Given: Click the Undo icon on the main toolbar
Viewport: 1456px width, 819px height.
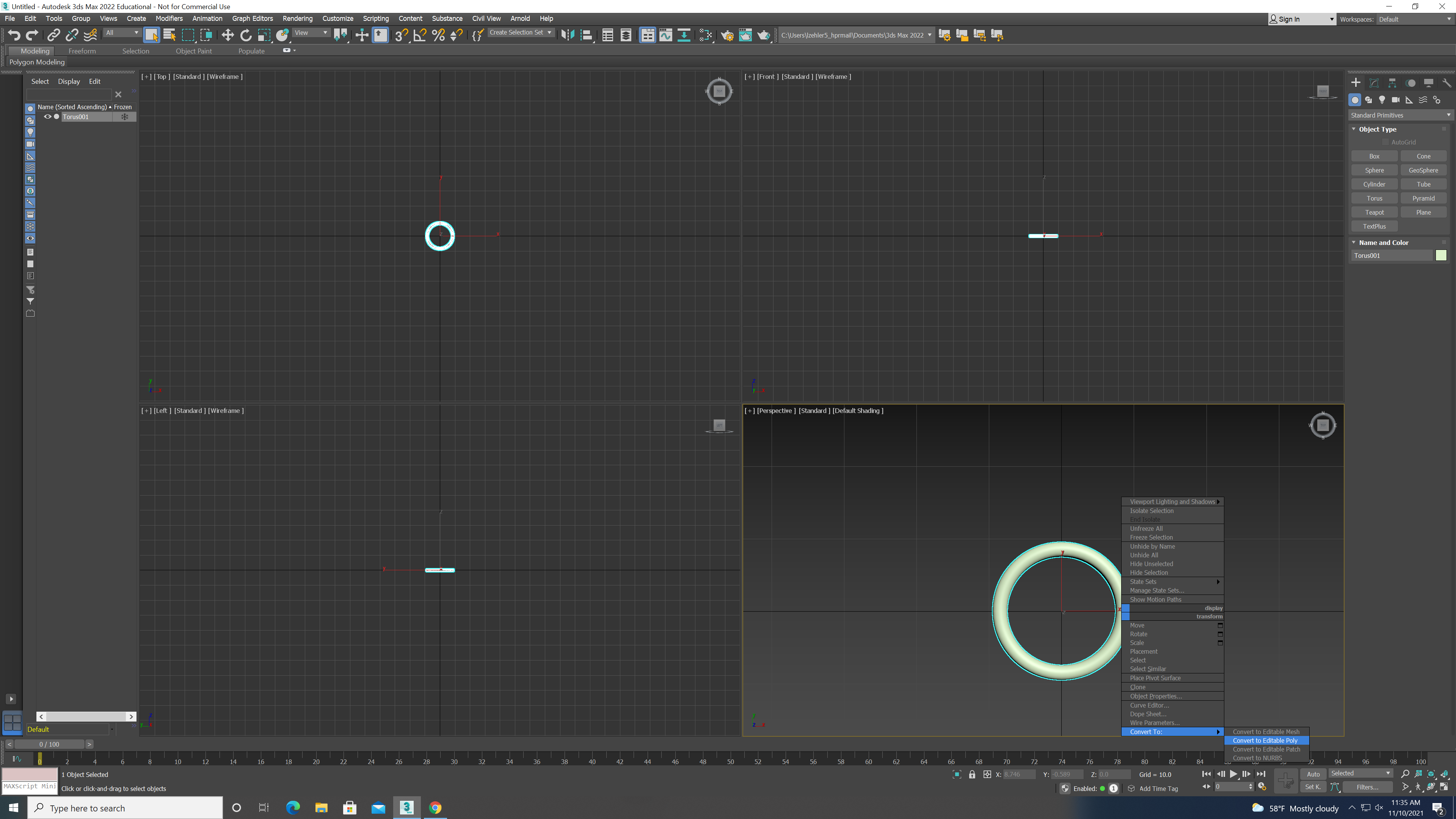Looking at the screenshot, I should point(14,35).
